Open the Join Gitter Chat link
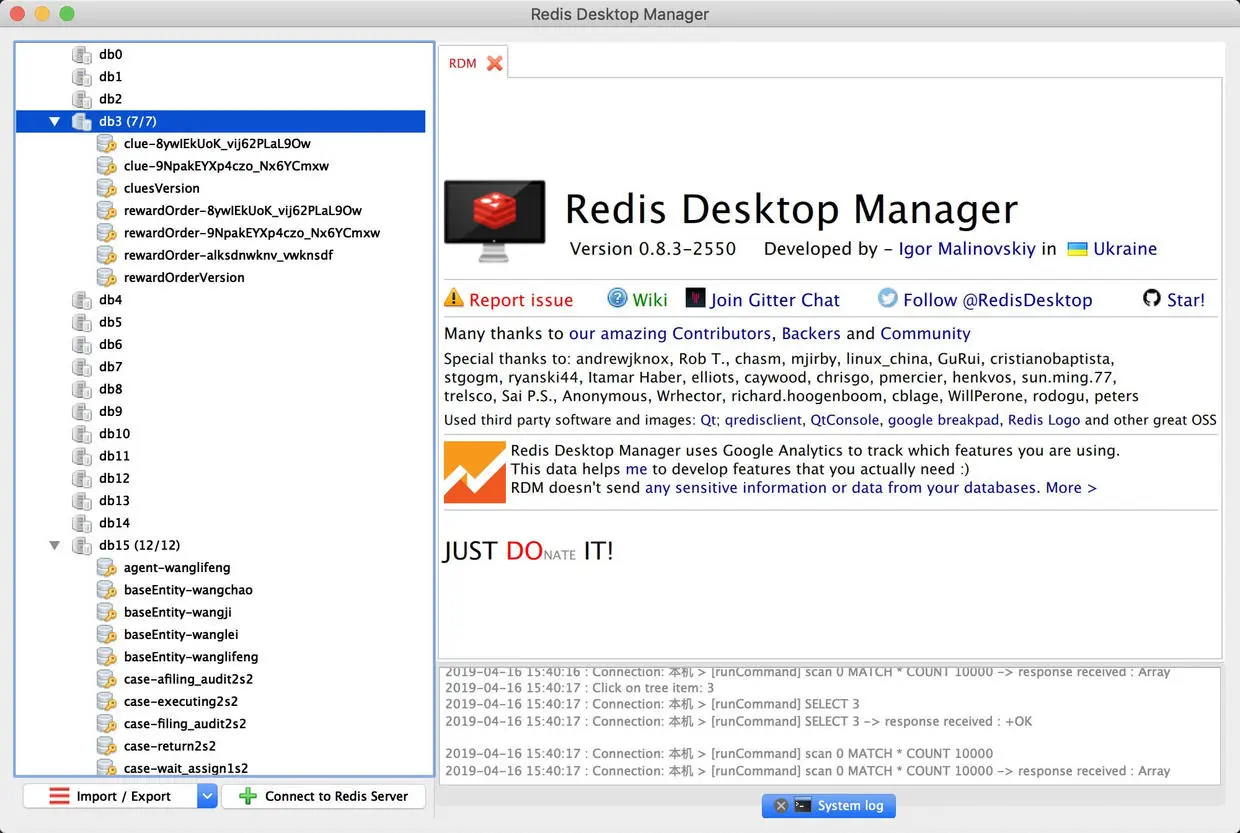The width and height of the screenshot is (1240, 833). coord(775,300)
